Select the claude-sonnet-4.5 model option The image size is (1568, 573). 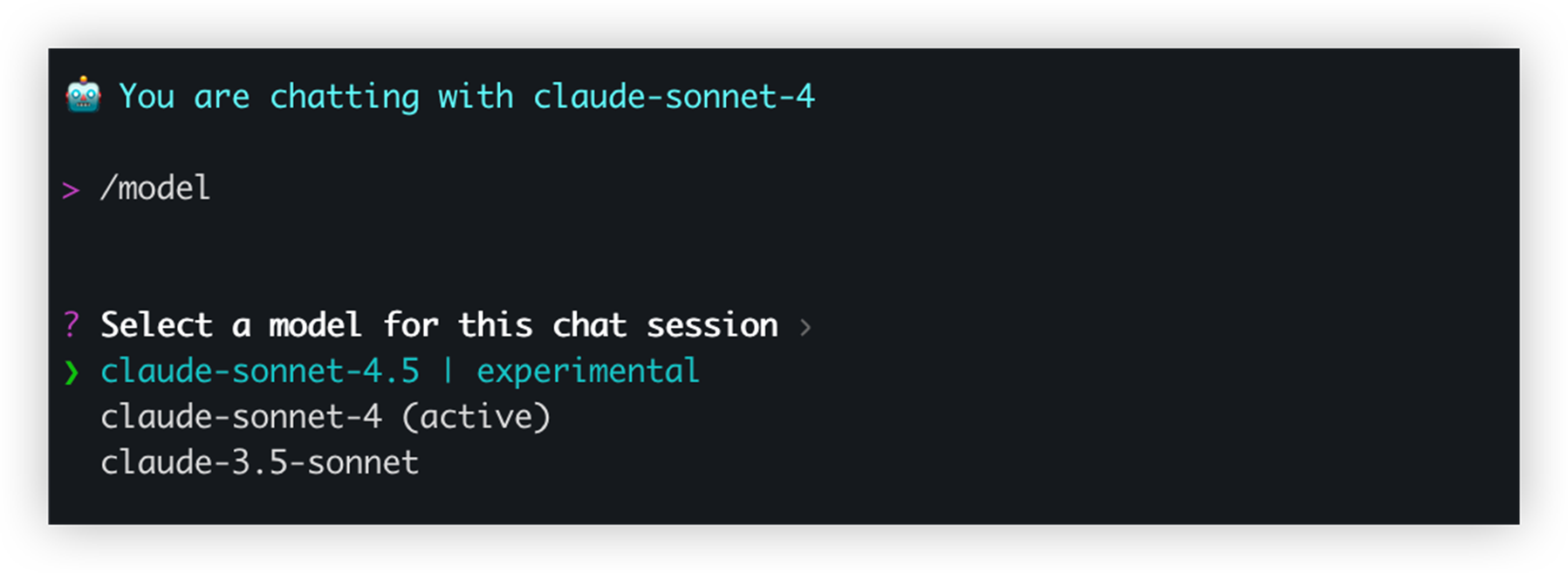[x=259, y=372]
